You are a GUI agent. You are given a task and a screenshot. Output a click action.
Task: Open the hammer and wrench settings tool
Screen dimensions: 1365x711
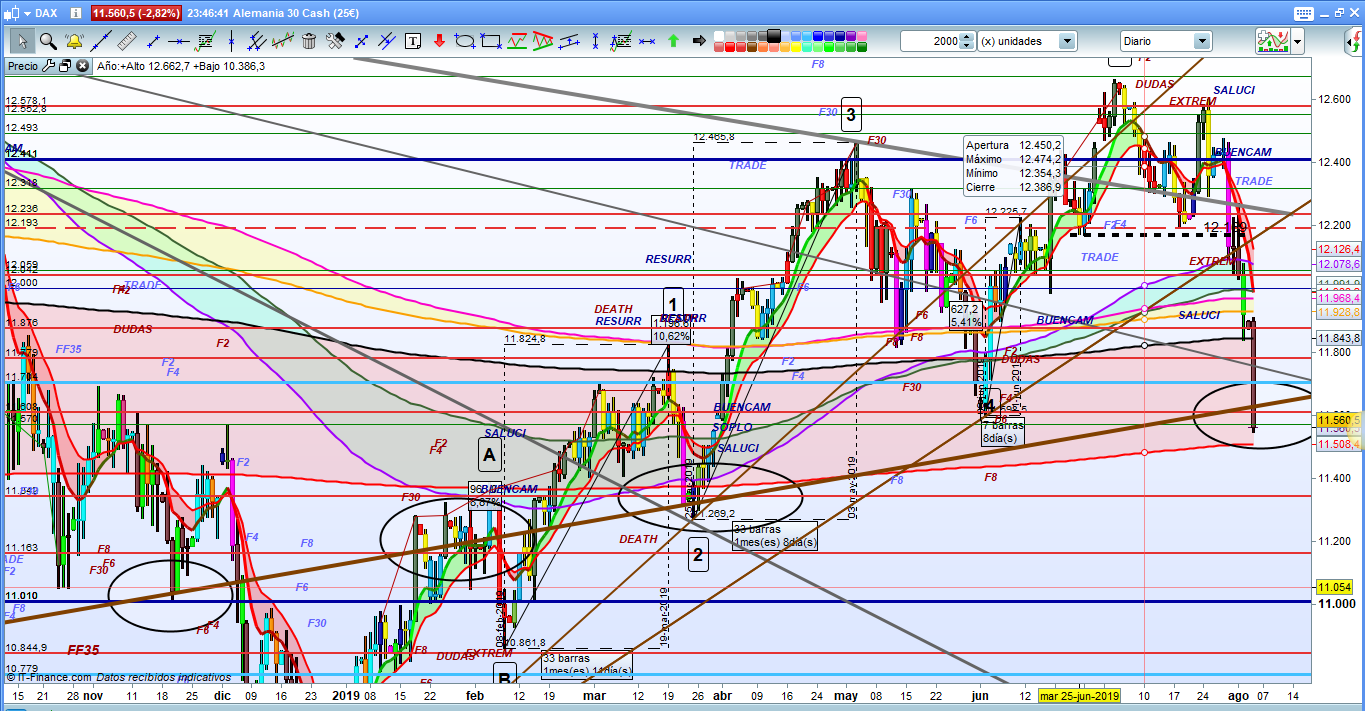[x=335, y=41]
